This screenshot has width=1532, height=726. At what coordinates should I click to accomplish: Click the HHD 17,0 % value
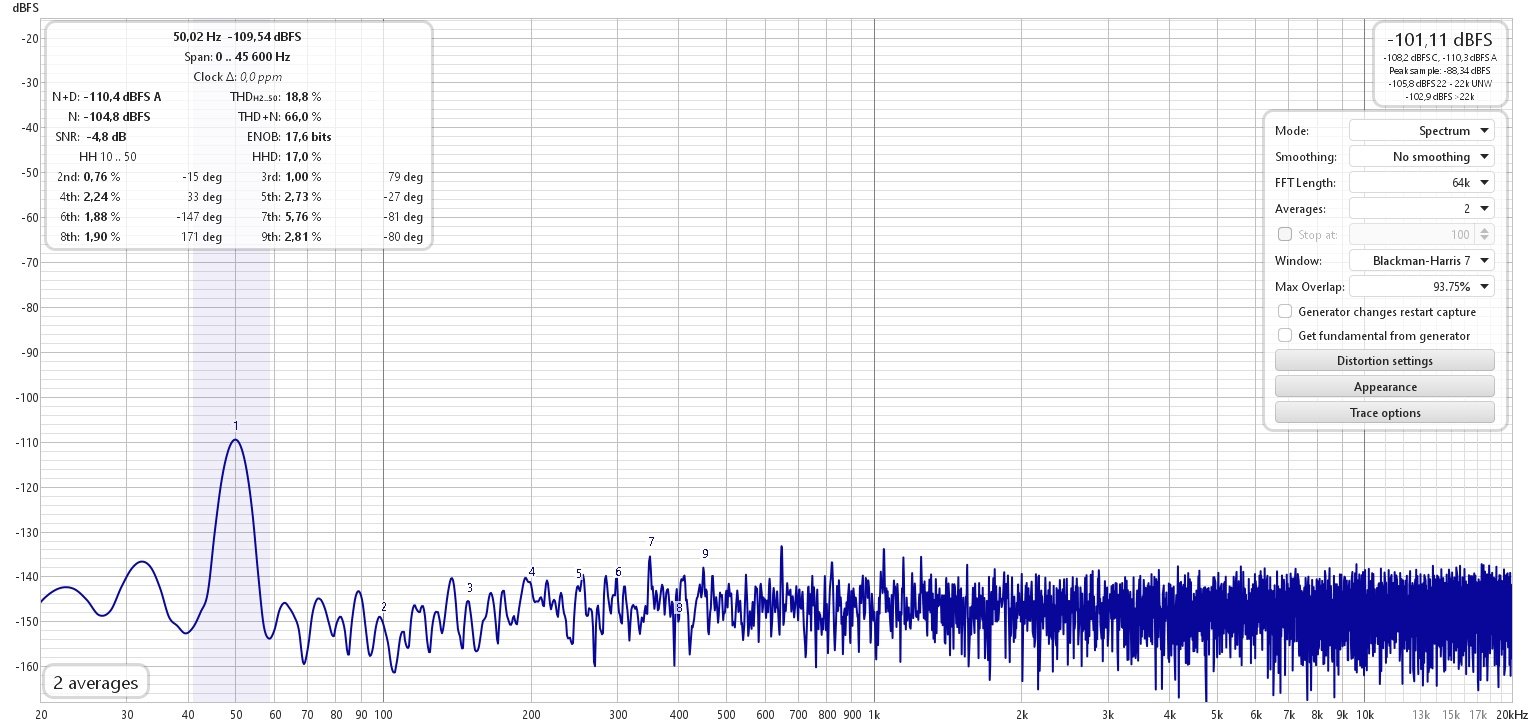[303, 157]
